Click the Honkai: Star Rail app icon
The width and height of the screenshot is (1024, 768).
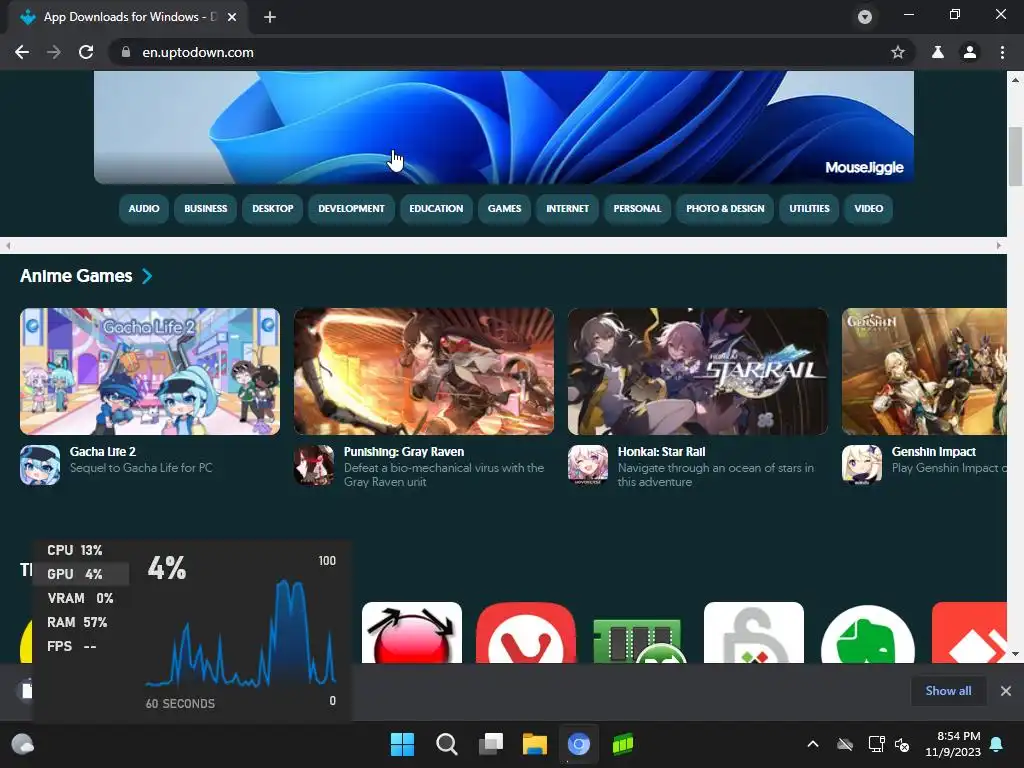pos(588,465)
